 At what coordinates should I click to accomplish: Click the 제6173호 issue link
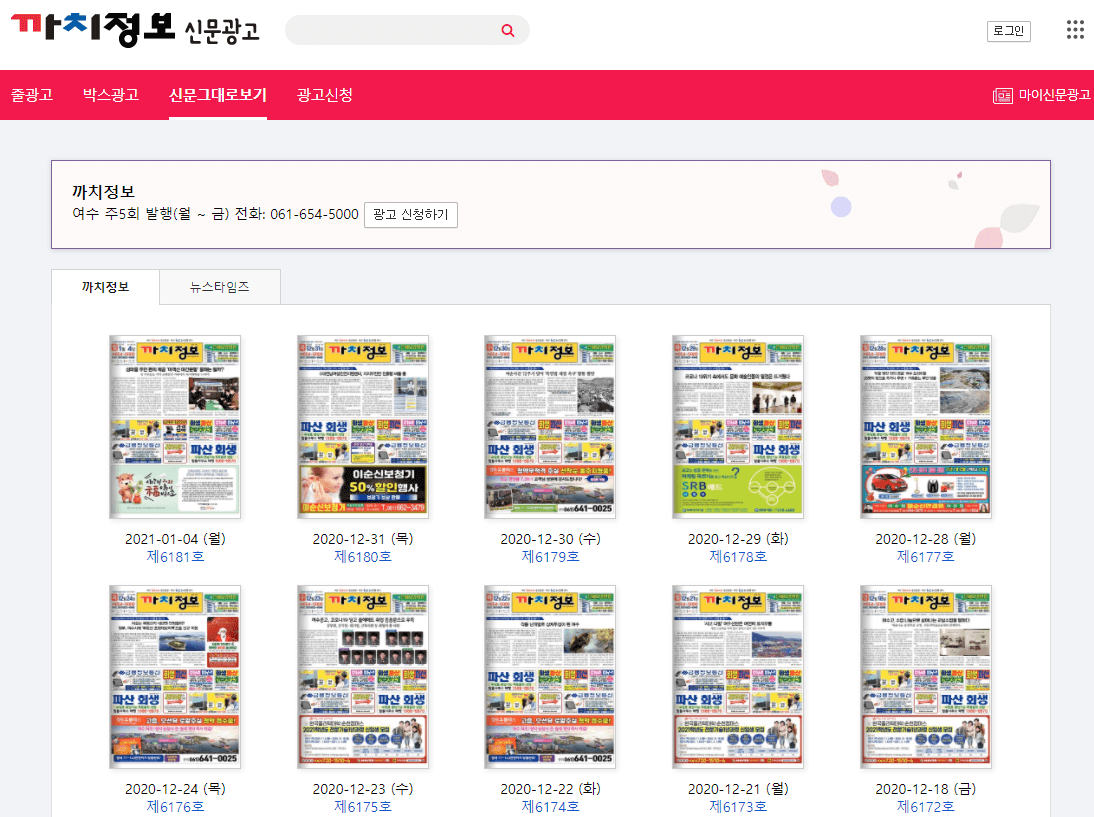click(x=738, y=807)
